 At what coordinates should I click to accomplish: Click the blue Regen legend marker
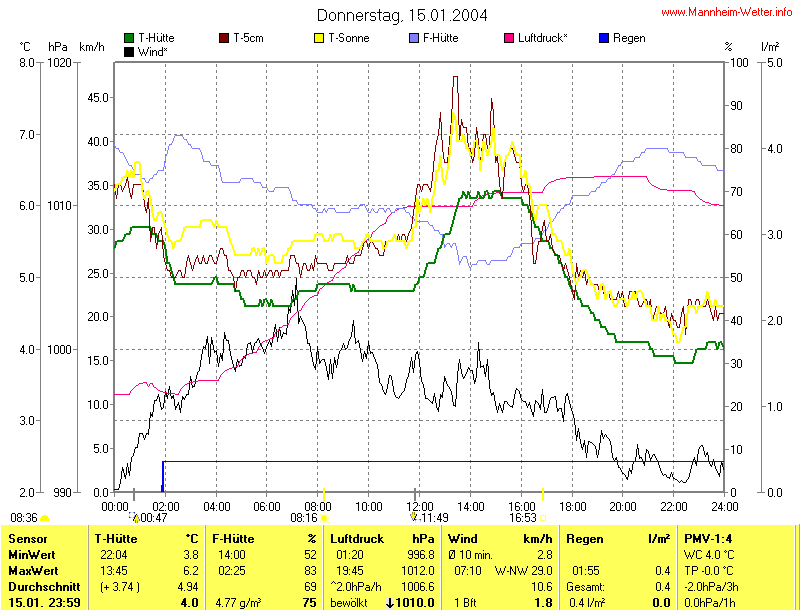click(603, 38)
